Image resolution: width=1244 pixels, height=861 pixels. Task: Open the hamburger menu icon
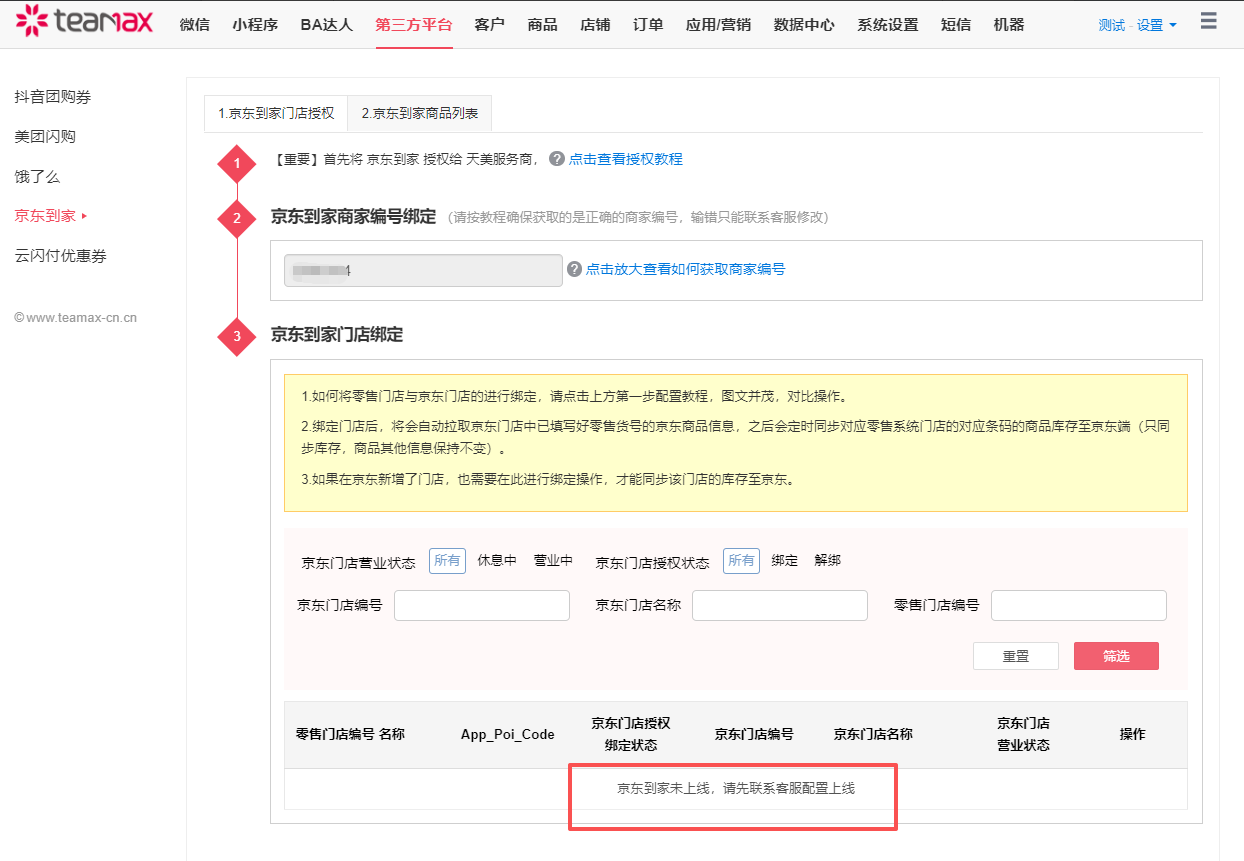pyautogui.click(x=1208, y=21)
